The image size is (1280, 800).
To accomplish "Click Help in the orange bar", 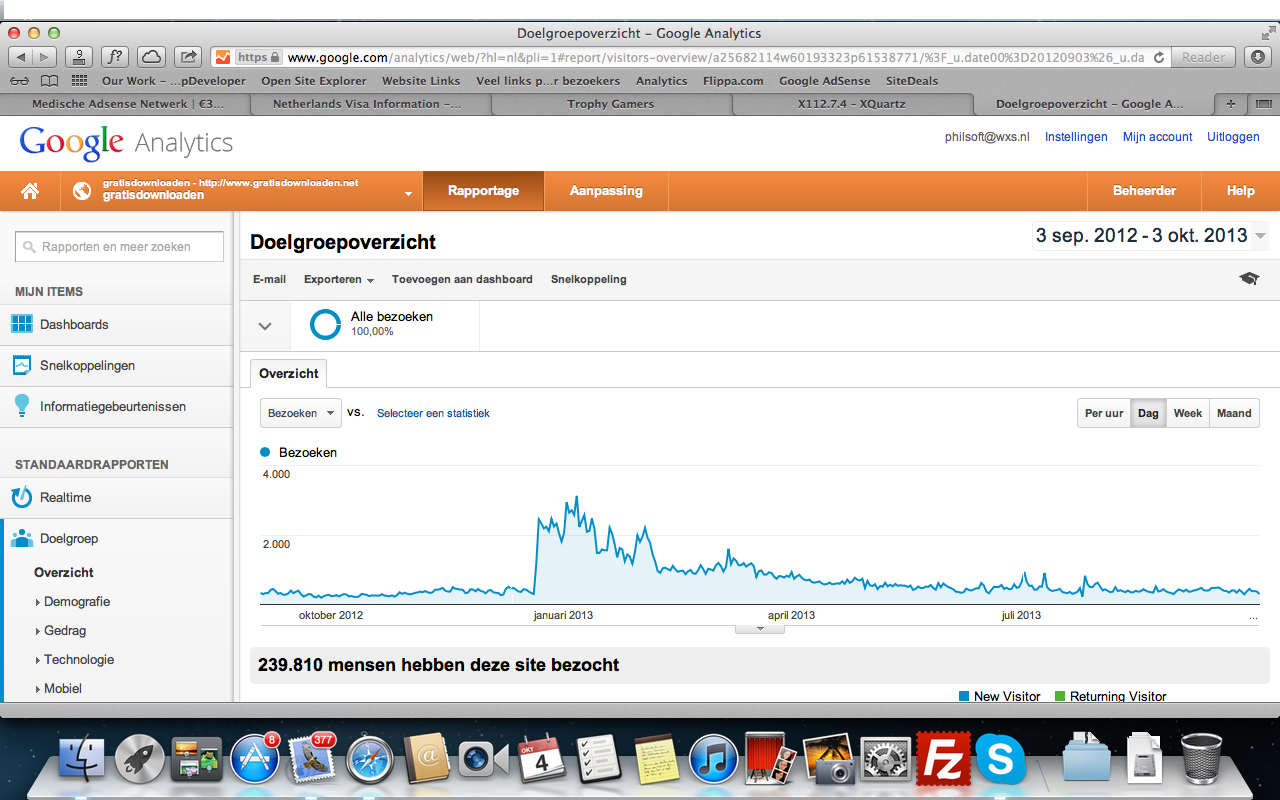I will pos(1240,191).
